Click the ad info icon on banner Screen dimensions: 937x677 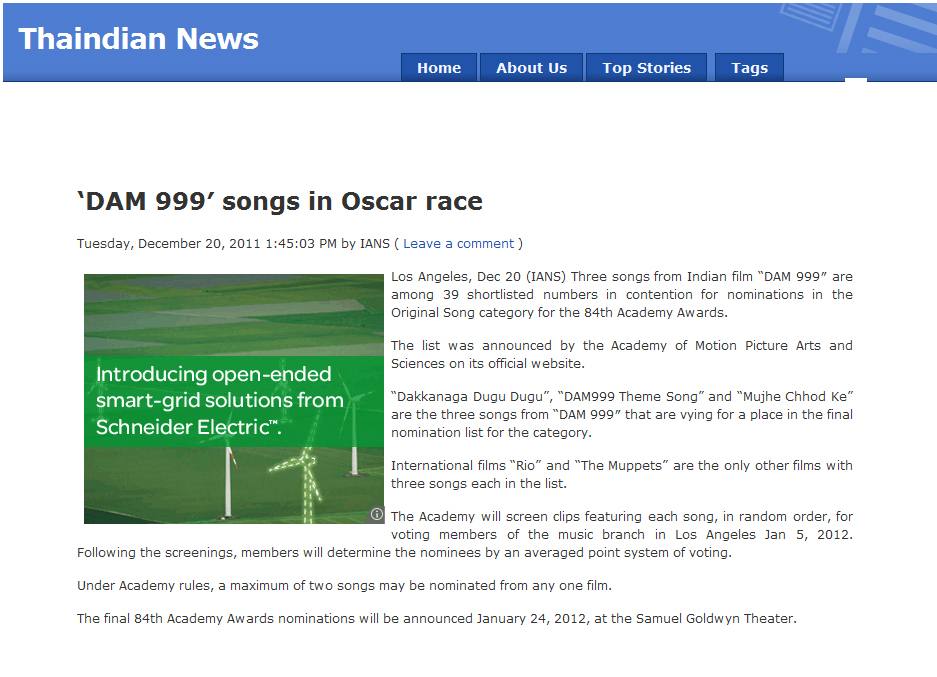(x=377, y=514)
